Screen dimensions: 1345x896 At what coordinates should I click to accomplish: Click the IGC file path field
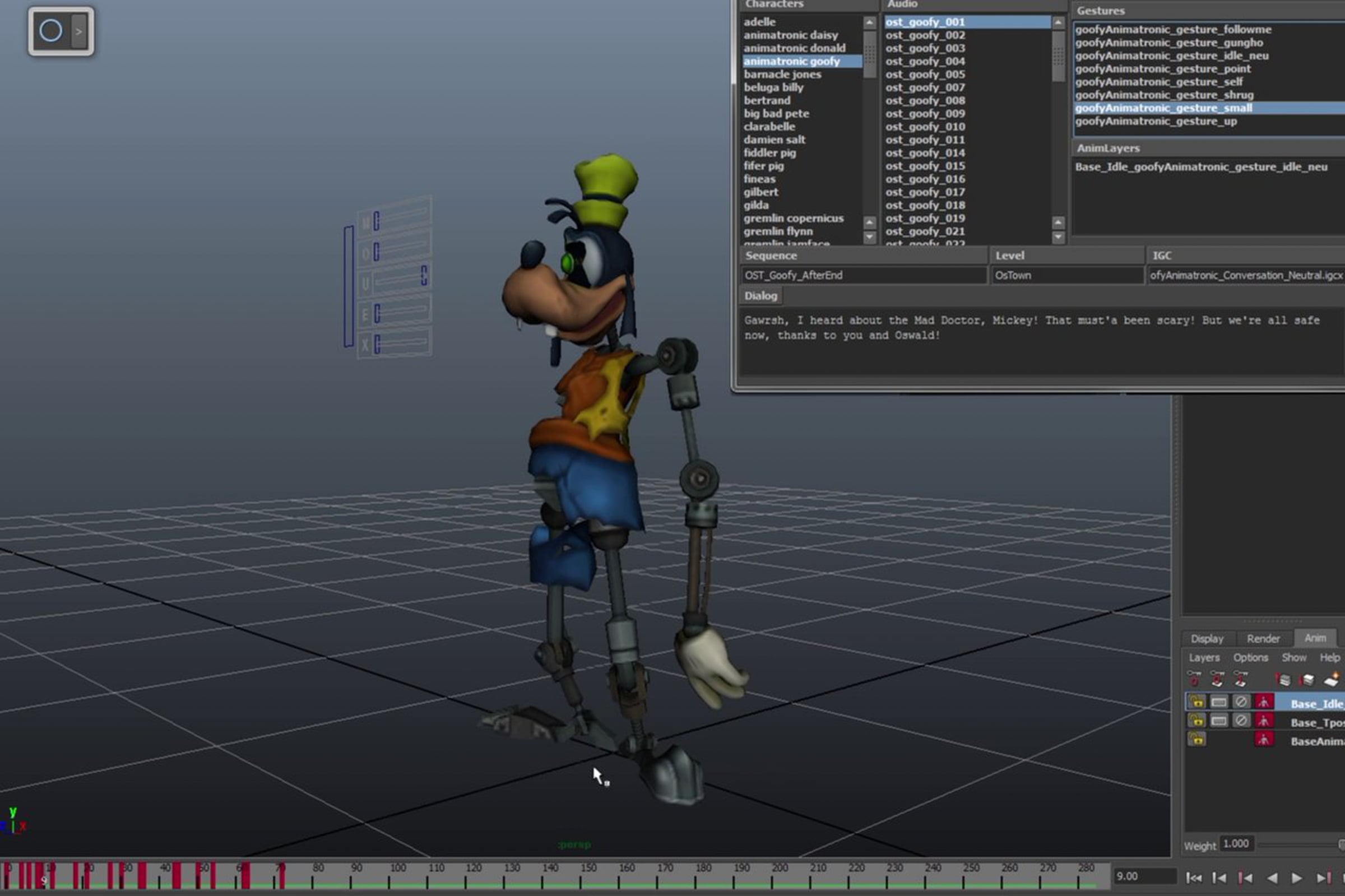point(1246,276)
